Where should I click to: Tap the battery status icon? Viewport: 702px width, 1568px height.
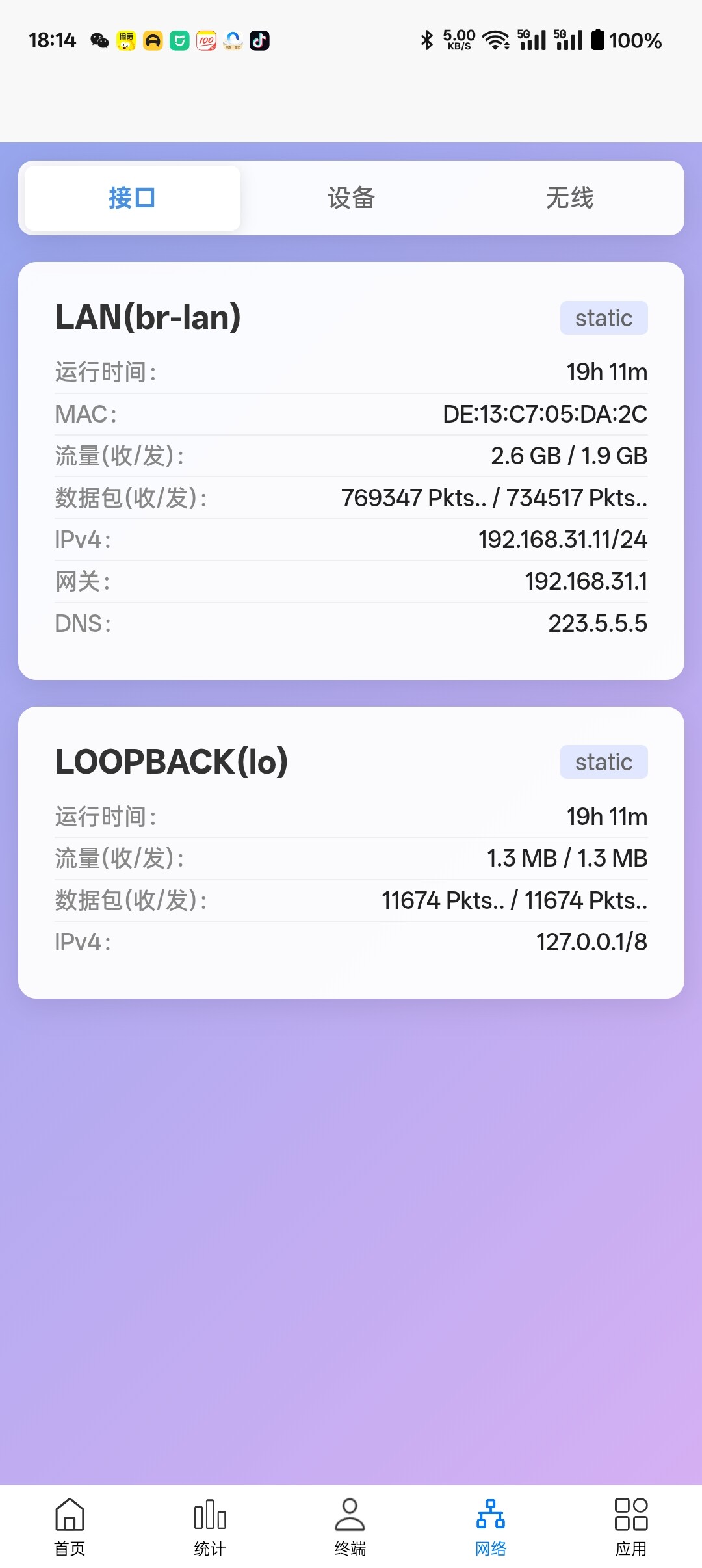click(598, 40)
